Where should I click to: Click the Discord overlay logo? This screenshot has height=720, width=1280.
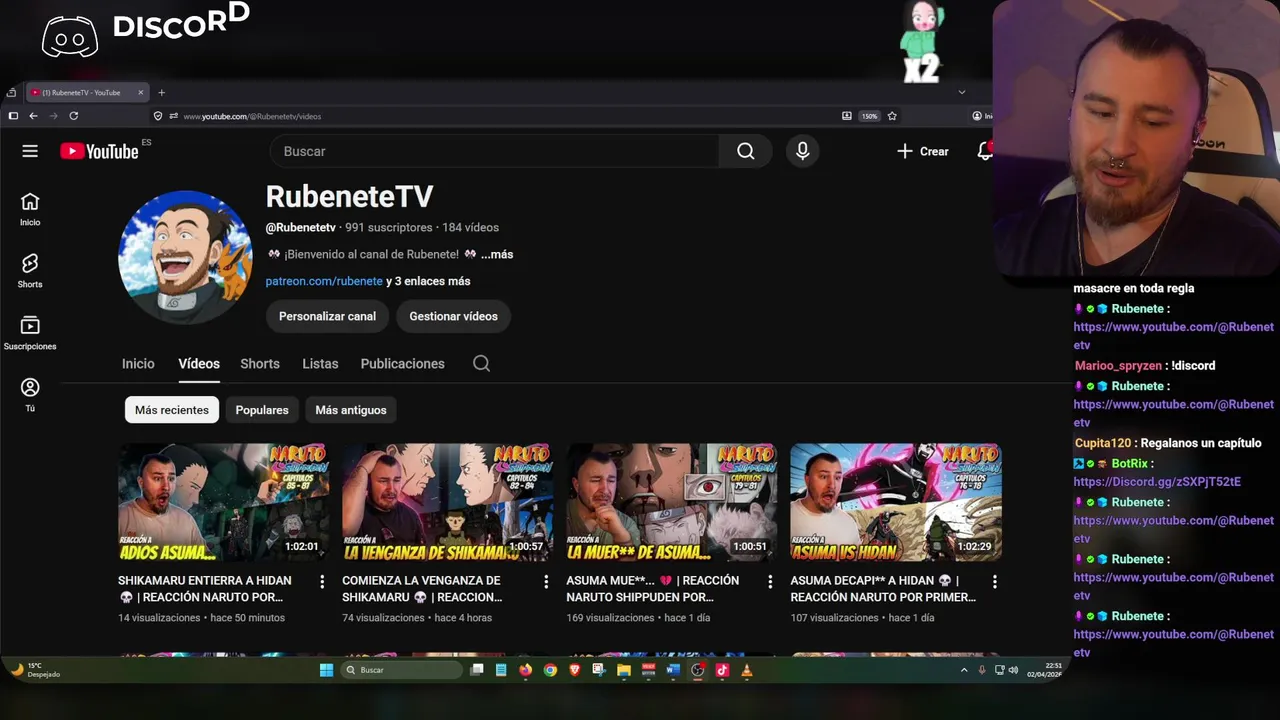coord(70,37)
